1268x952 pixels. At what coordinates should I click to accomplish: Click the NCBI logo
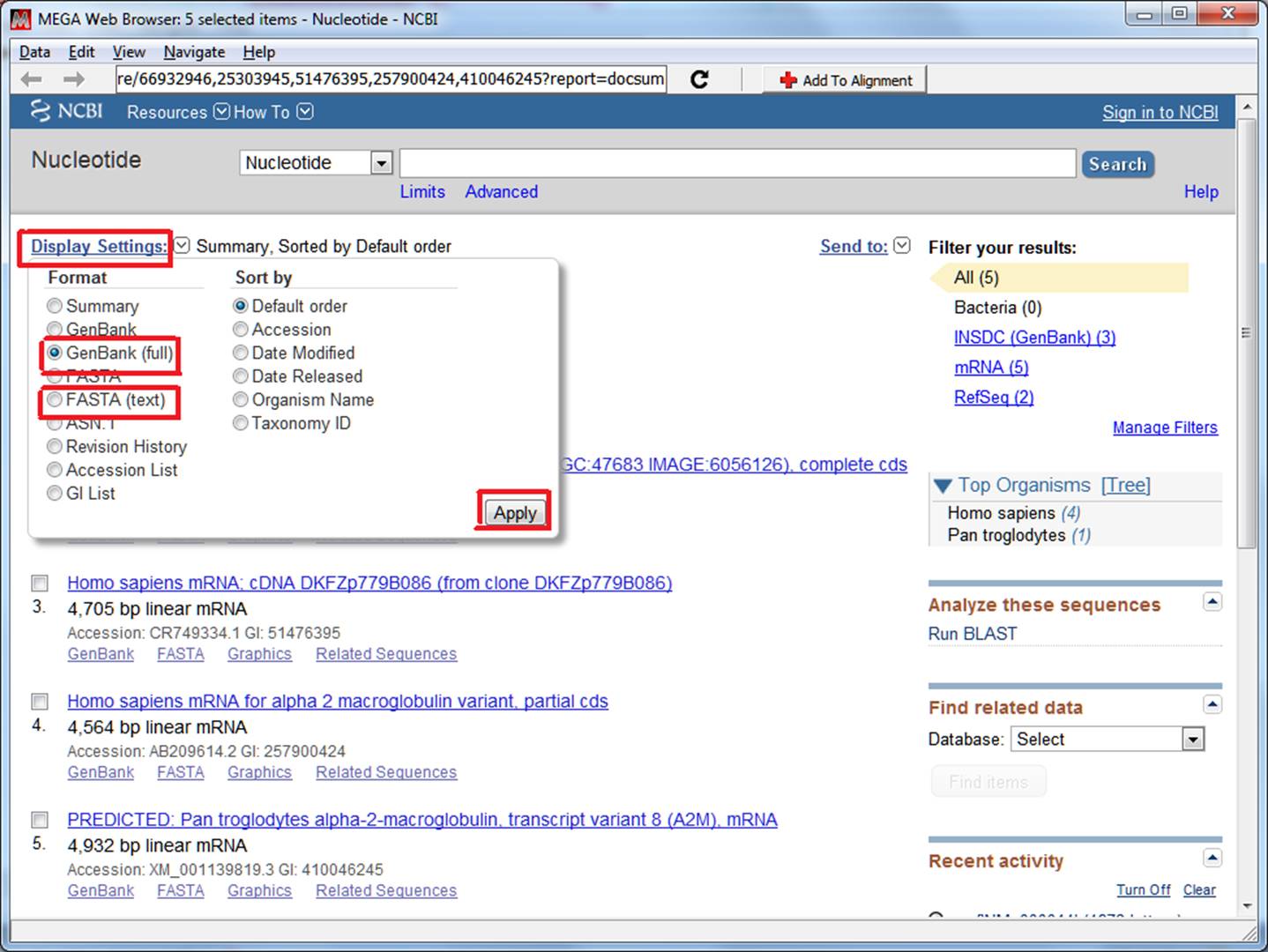click(67, 111)
